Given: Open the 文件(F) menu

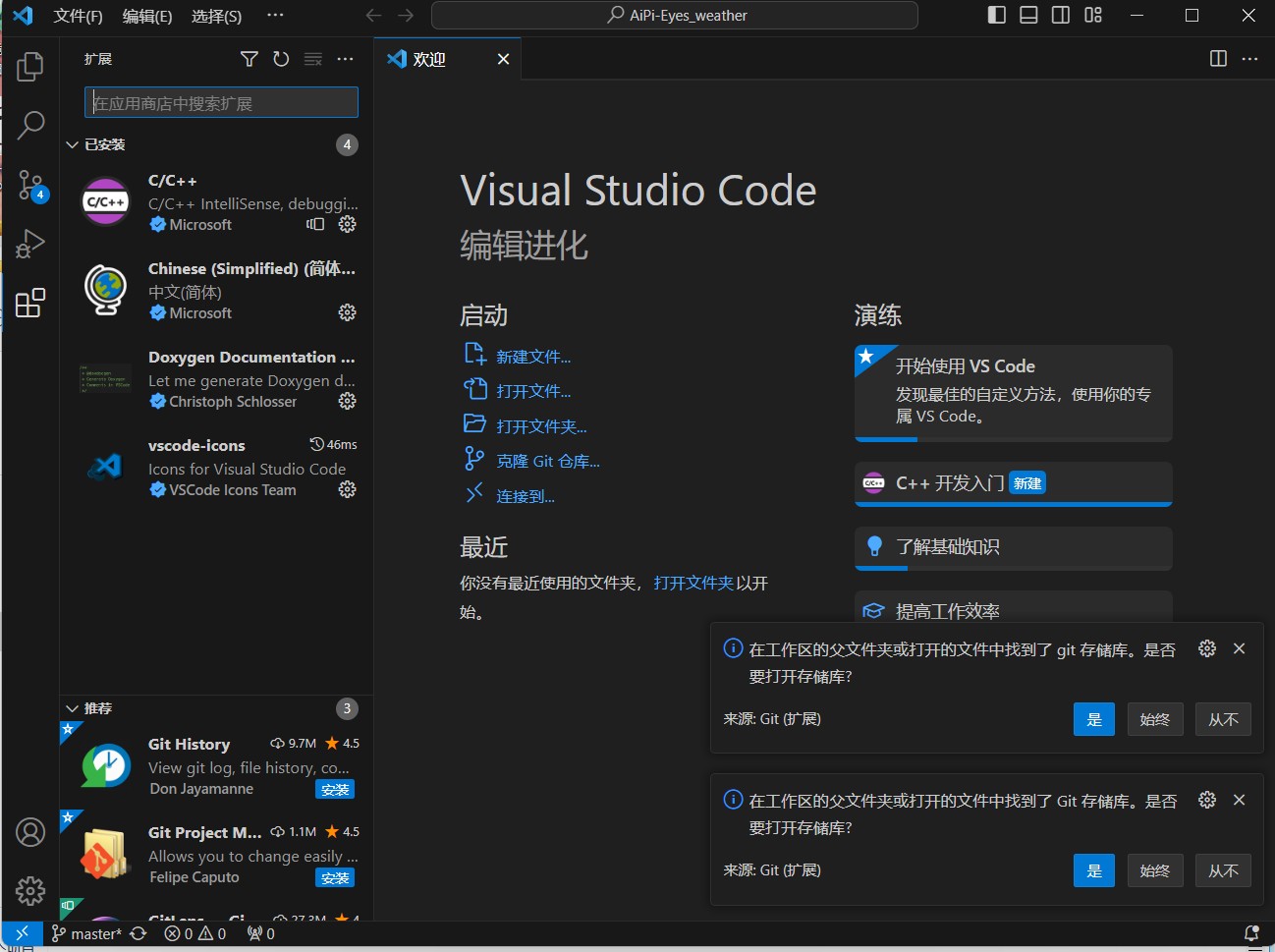Looking at the screenshot, I should click(x=79, y=16).
